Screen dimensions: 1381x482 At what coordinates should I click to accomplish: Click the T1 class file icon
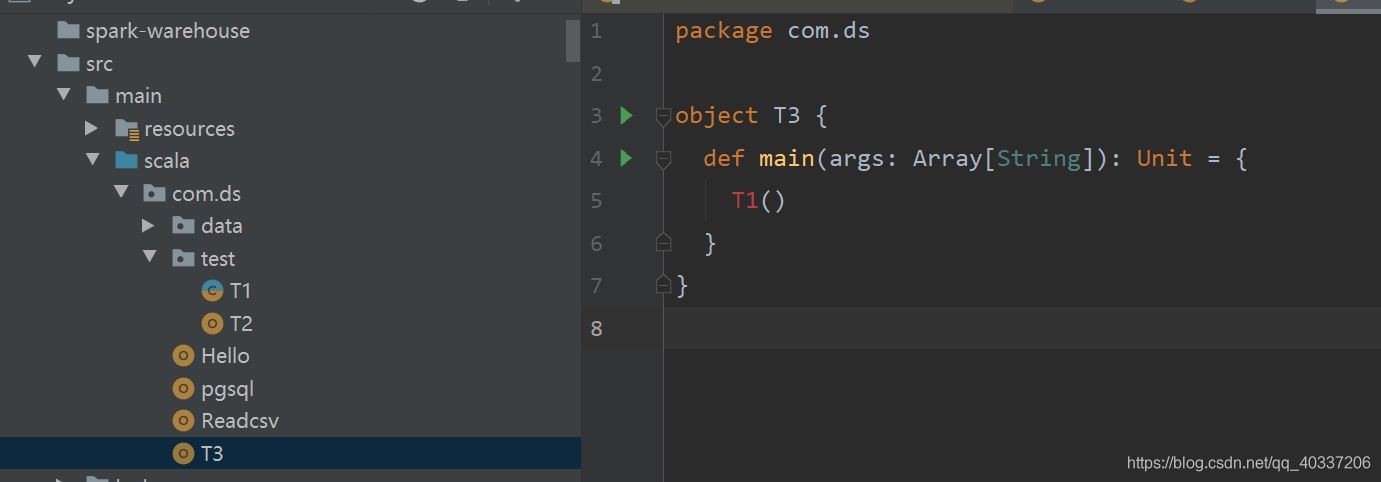[x=212, y=291]
